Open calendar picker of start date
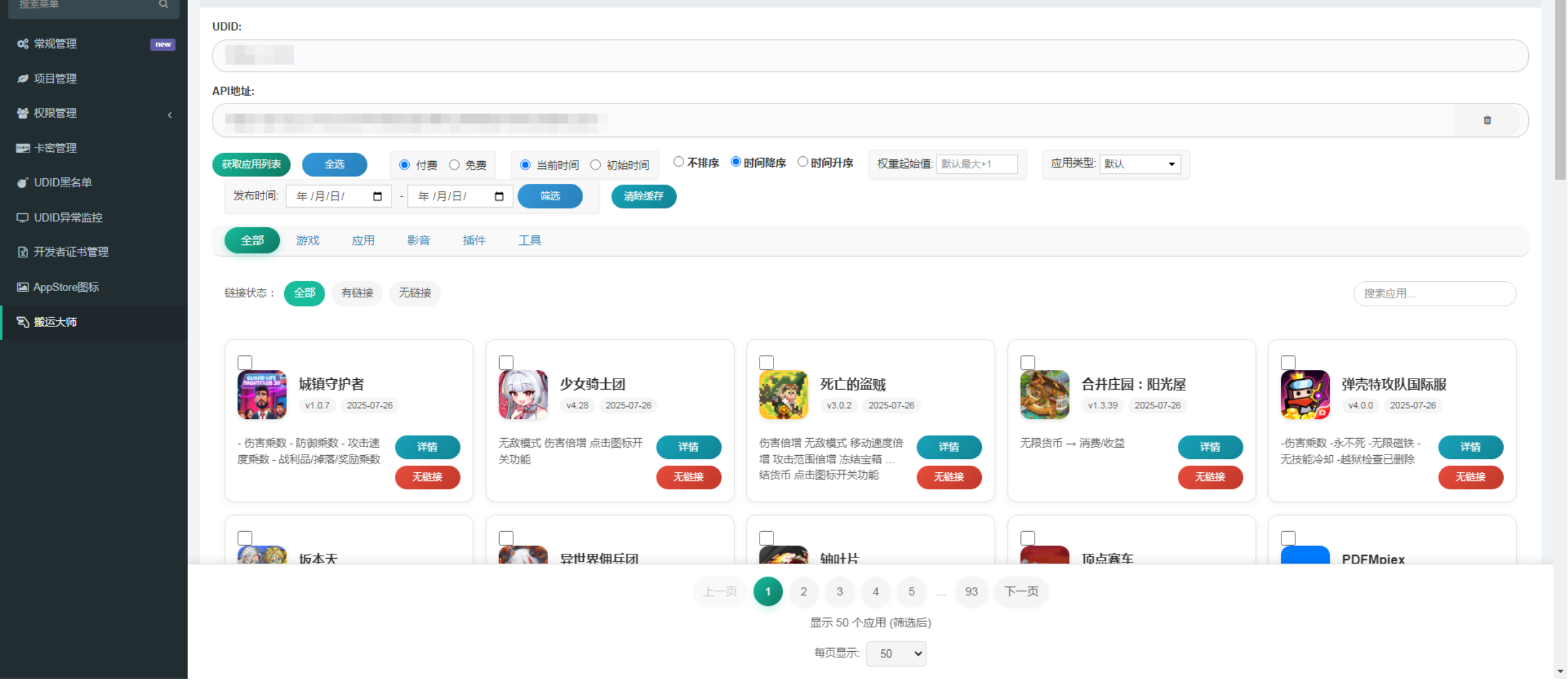Image resolution: width=1568 pixels, height=691 pixels. (377, 196)
